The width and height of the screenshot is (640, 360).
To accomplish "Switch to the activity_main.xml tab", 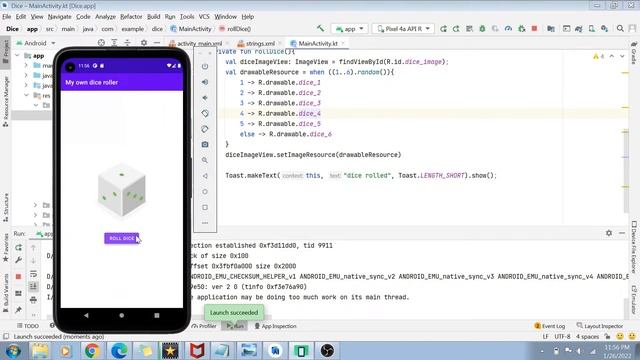I will tap(196, 43).
